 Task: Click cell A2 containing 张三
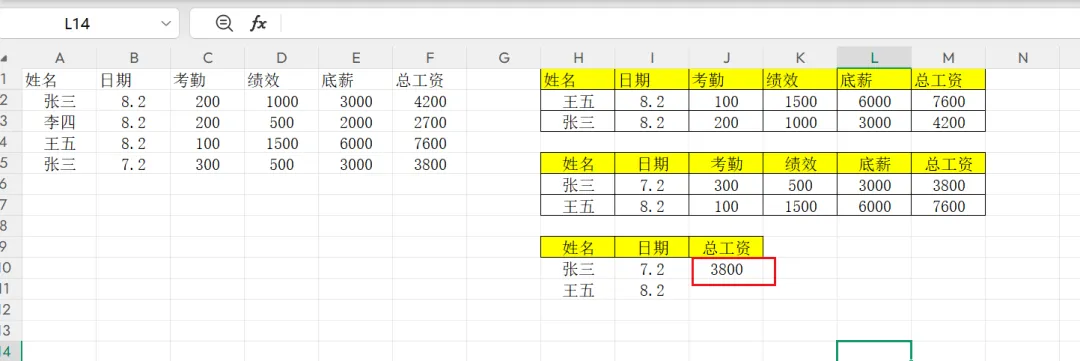[59, 102]
